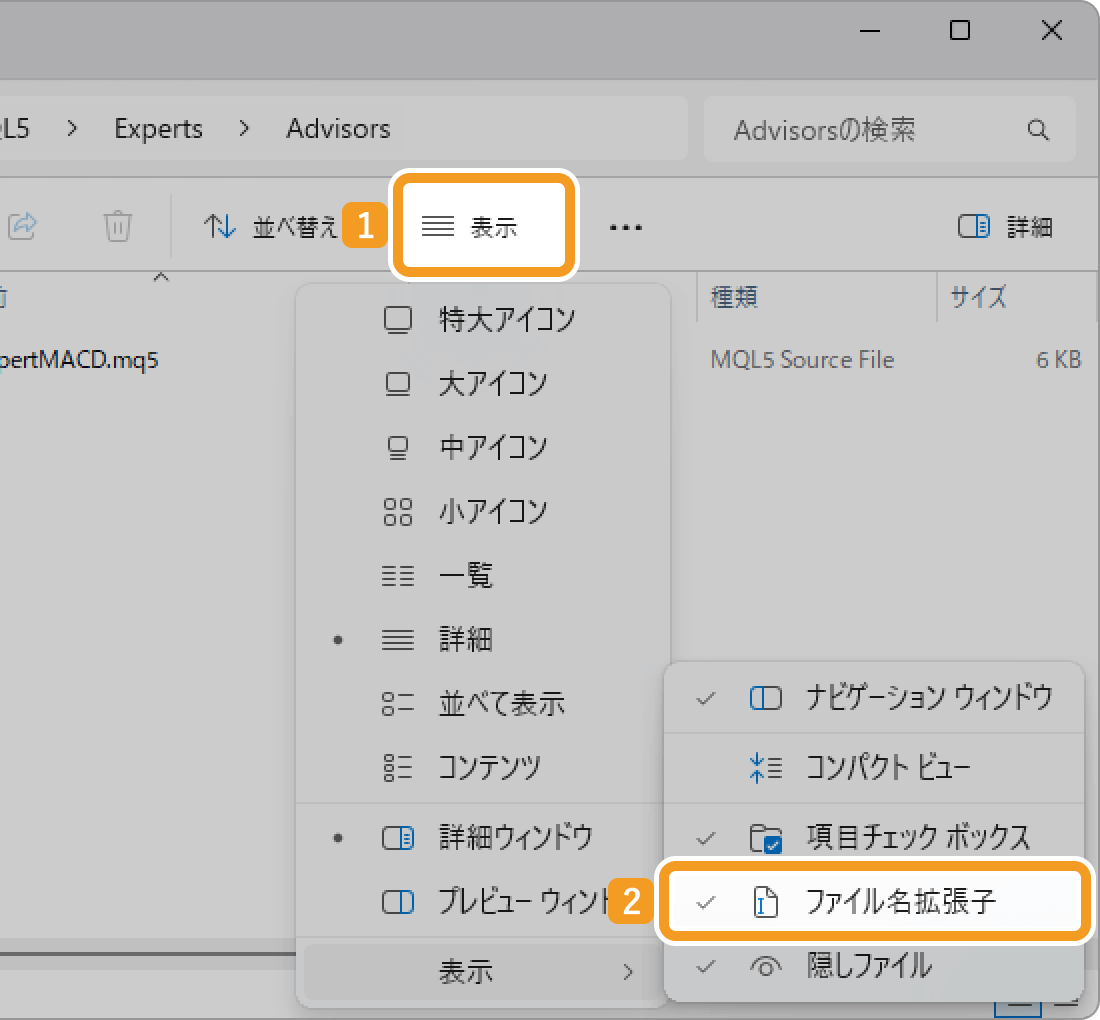Screen dimensions: 1100x1020
Task: Open the three-dots more options menu
Action: click(625, 227)
